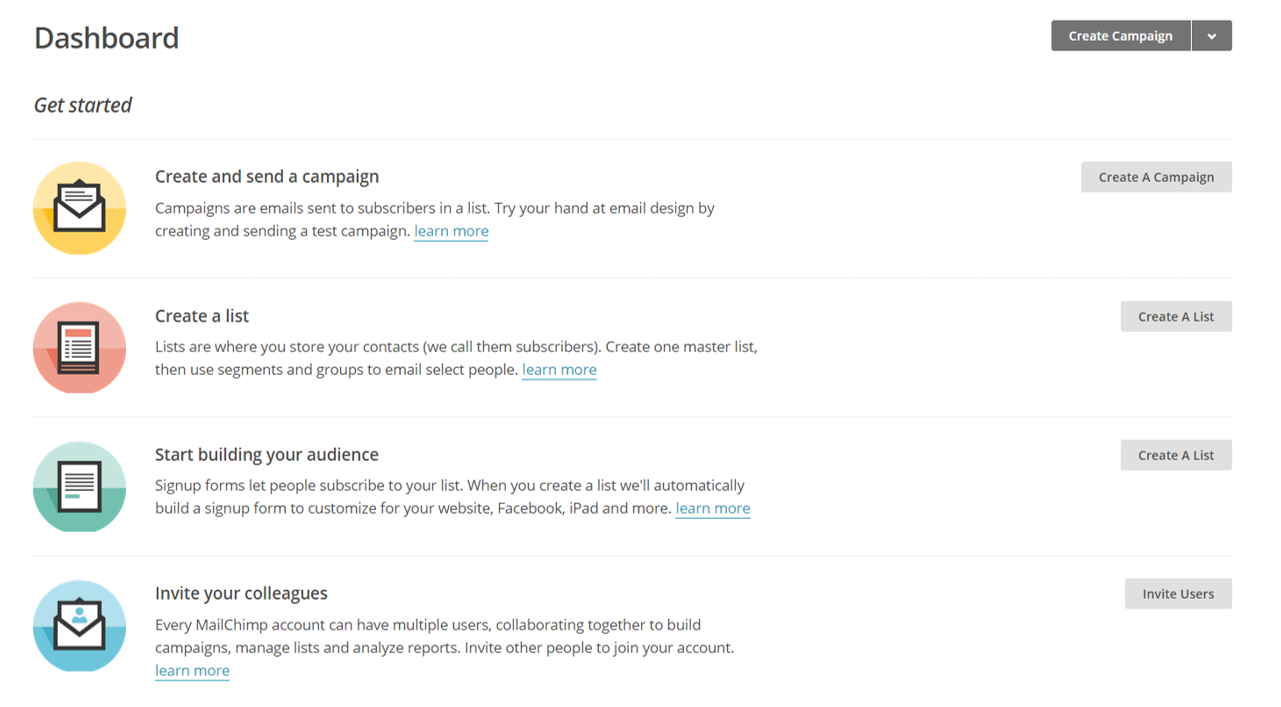This screenshot has height=707, width=1281.
Task: Click the Create and send a campaign heading
Action: pyautogui.click(x=267, y=177)
